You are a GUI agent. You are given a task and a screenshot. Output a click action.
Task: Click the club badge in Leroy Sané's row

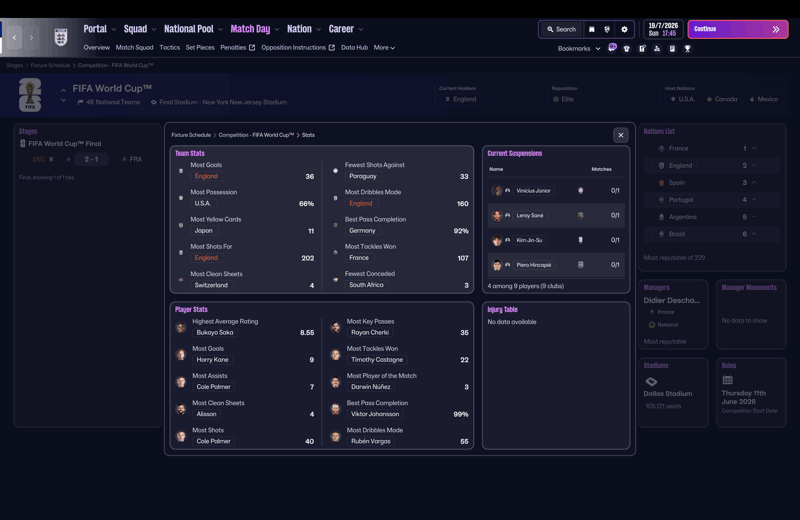coord(580,215)
